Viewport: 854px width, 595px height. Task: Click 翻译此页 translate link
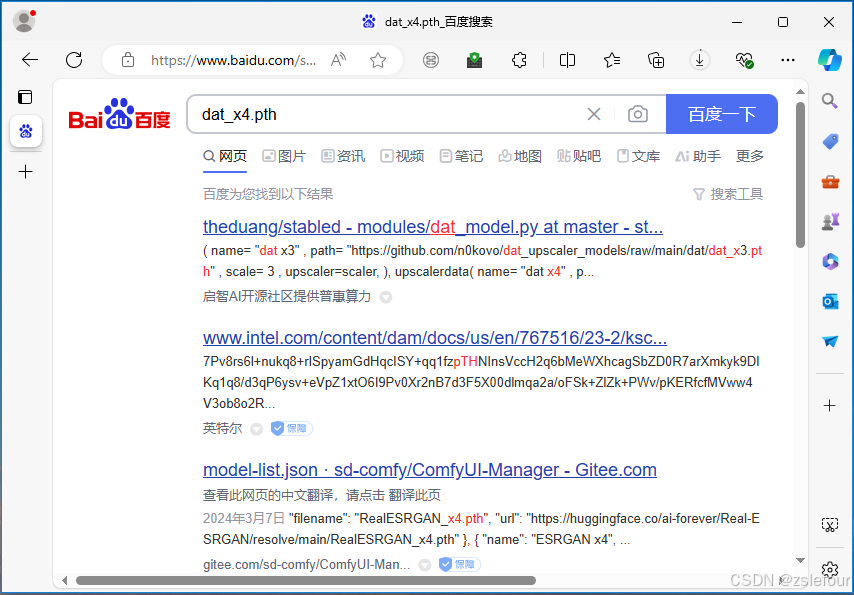coord(414,495)
